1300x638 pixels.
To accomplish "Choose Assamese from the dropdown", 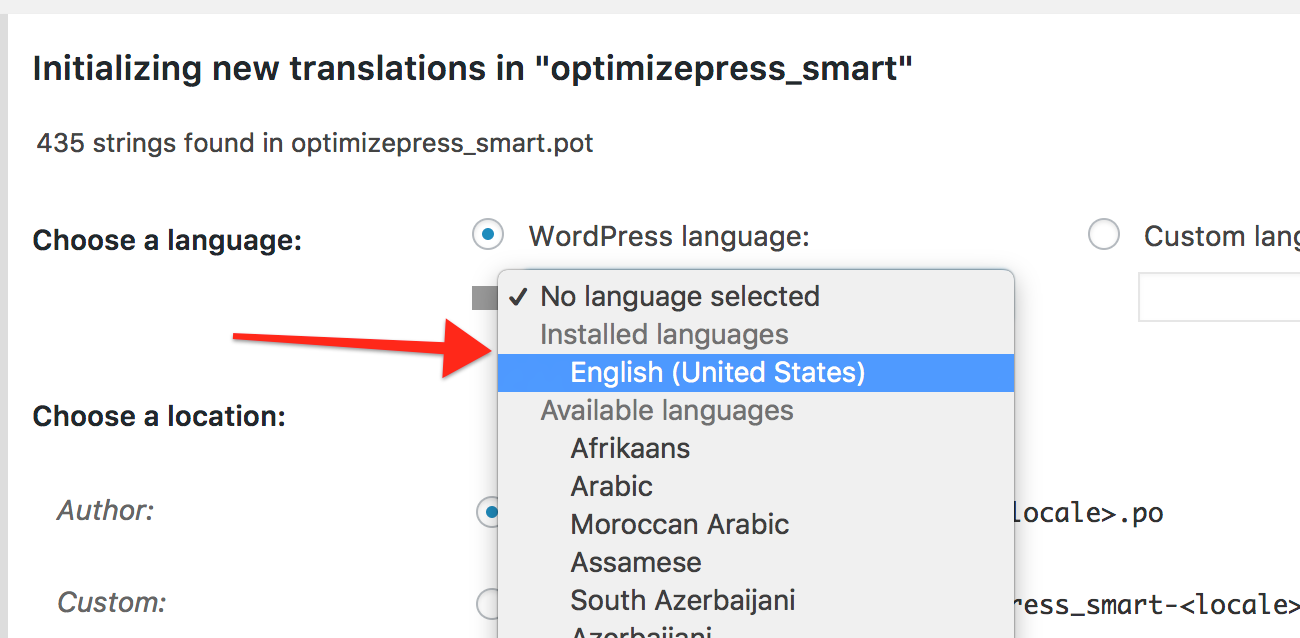I will pos(635,562).
